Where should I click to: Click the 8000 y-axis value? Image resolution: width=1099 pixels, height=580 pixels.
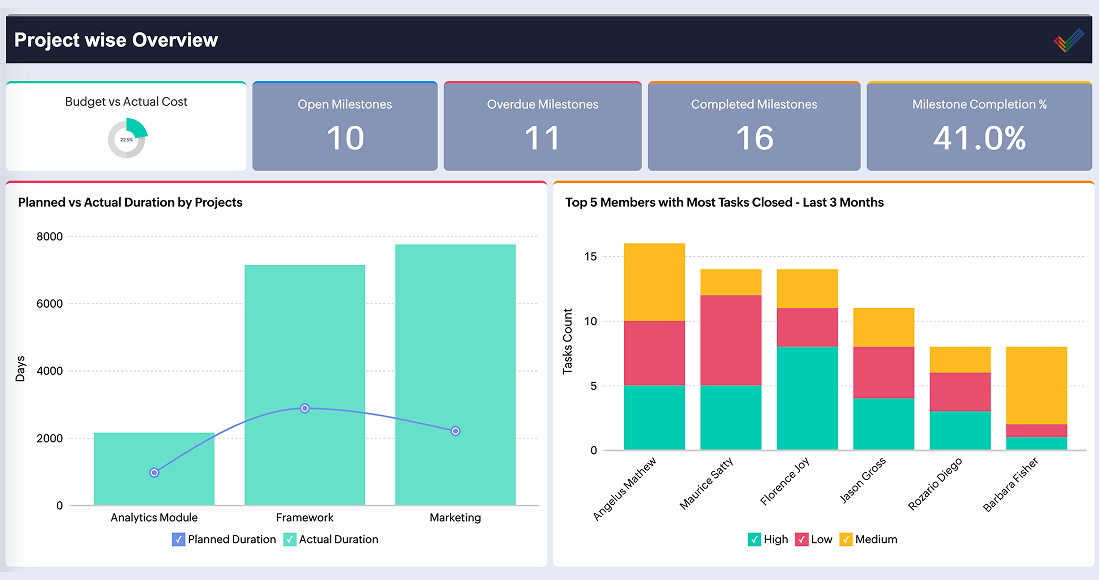click(50, 237)
